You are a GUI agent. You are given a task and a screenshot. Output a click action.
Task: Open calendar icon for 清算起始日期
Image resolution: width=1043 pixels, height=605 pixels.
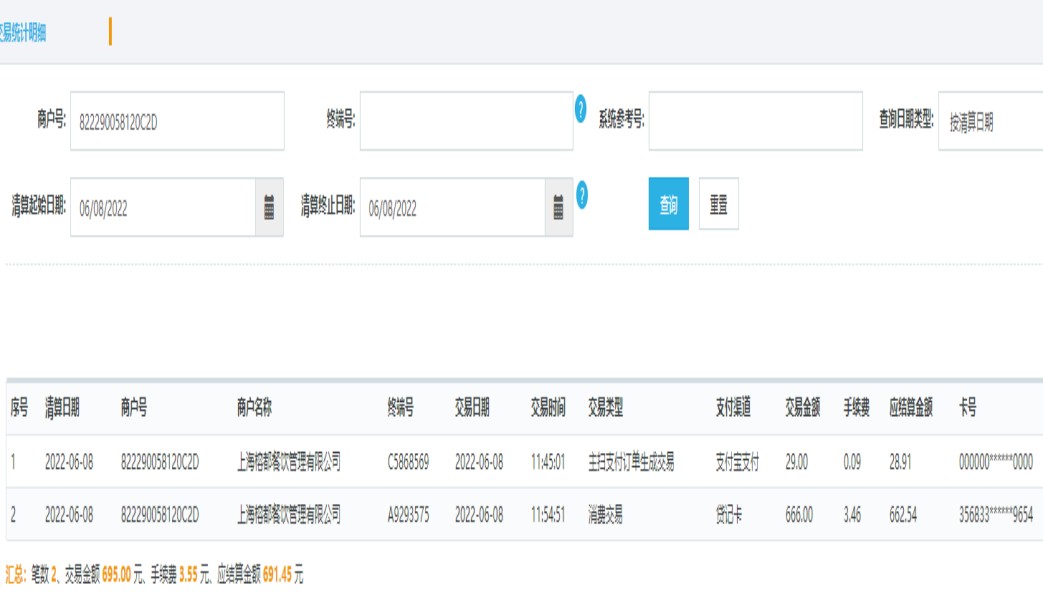coord(269,208)
